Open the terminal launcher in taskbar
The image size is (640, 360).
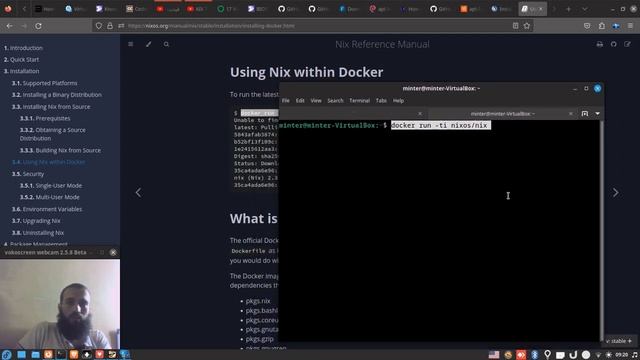(x=61, y=355)
